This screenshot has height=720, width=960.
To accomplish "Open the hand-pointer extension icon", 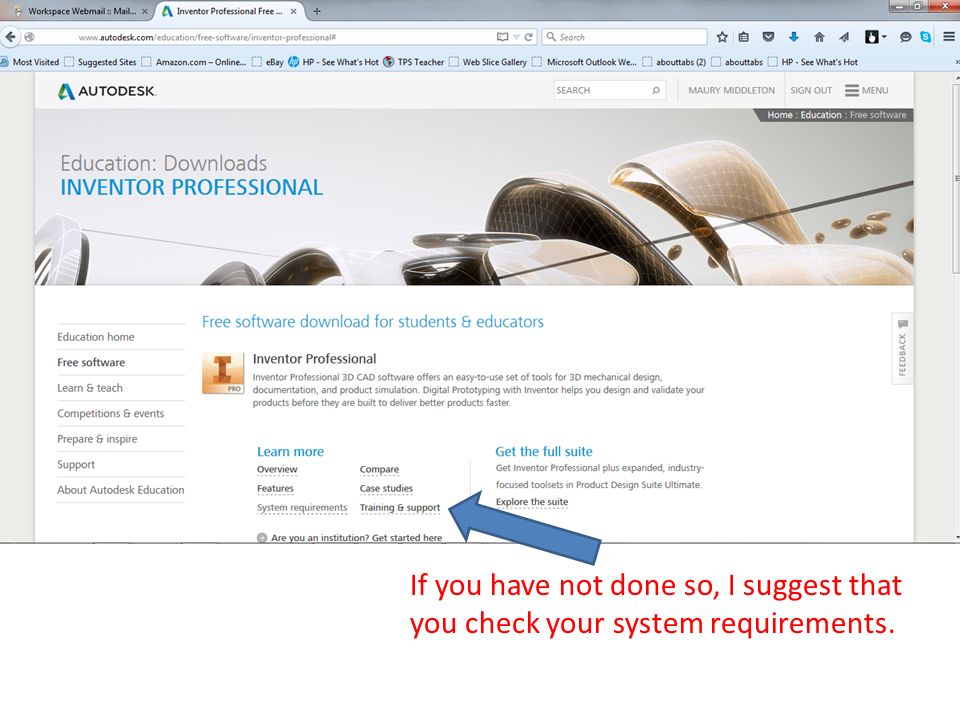I will (x=871, y=37).
